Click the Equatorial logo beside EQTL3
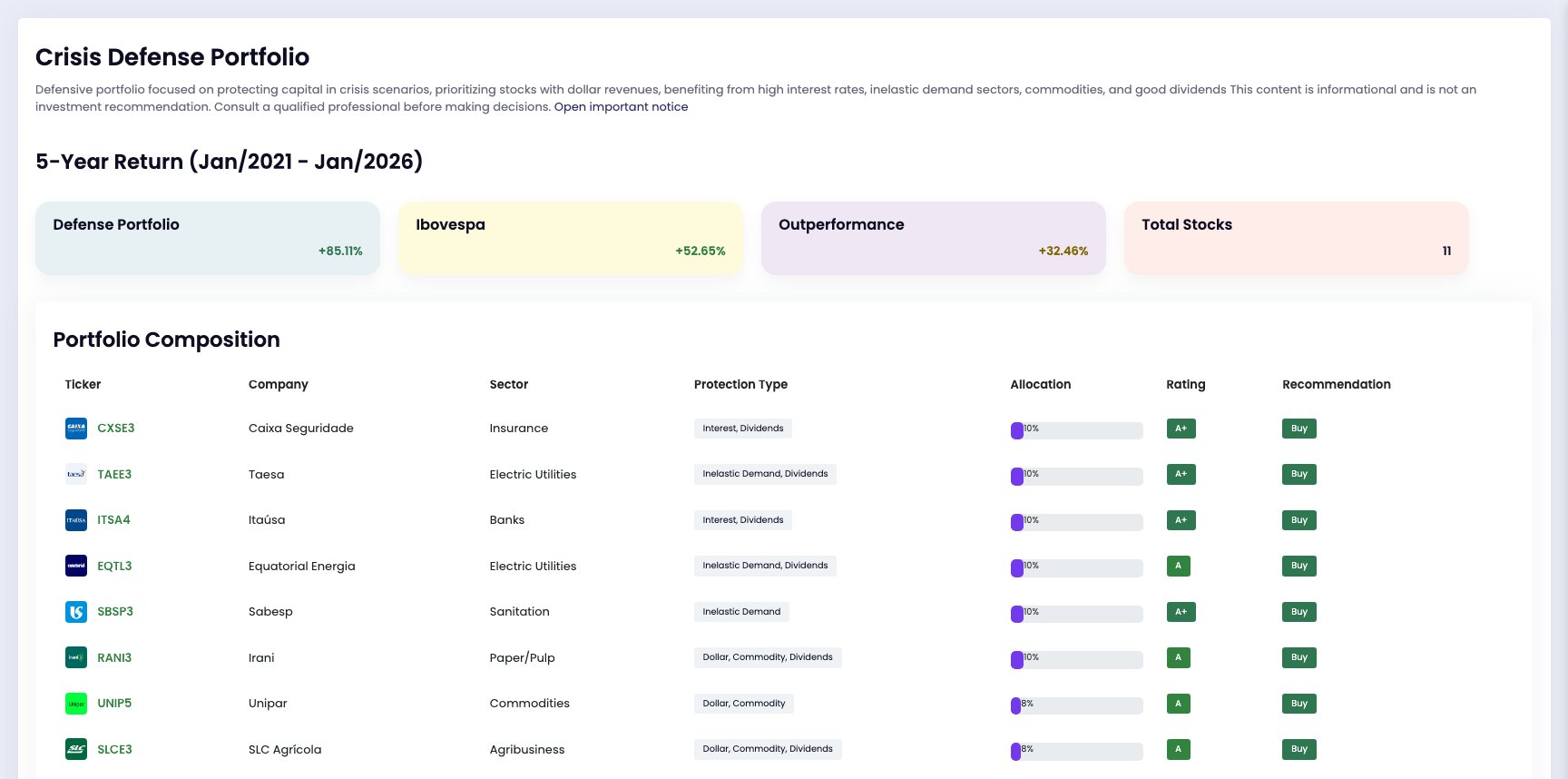 (x=76, y=566)
